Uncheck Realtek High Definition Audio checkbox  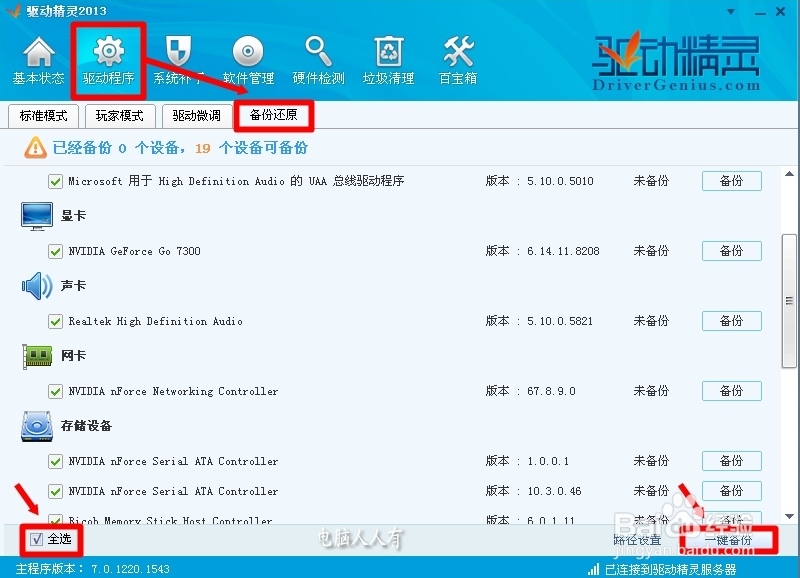coord(55,321)
